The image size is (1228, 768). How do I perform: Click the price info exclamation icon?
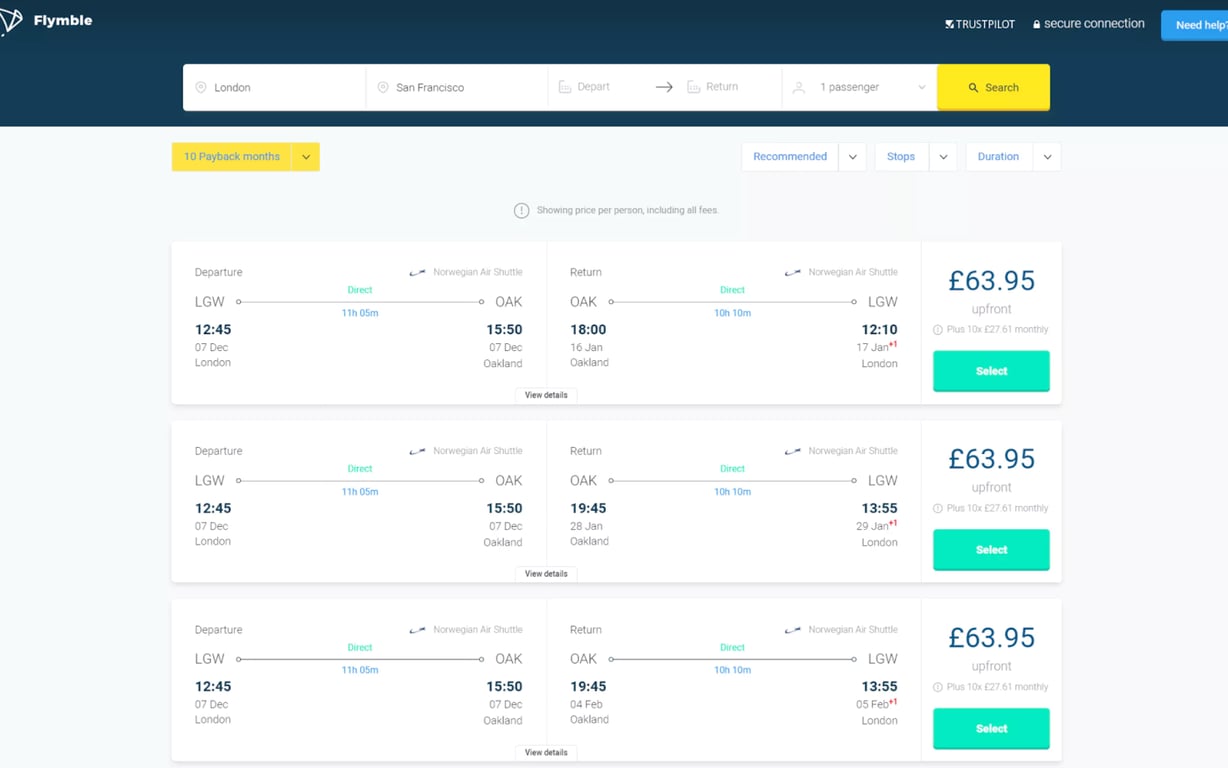click(x=521, y=210)
